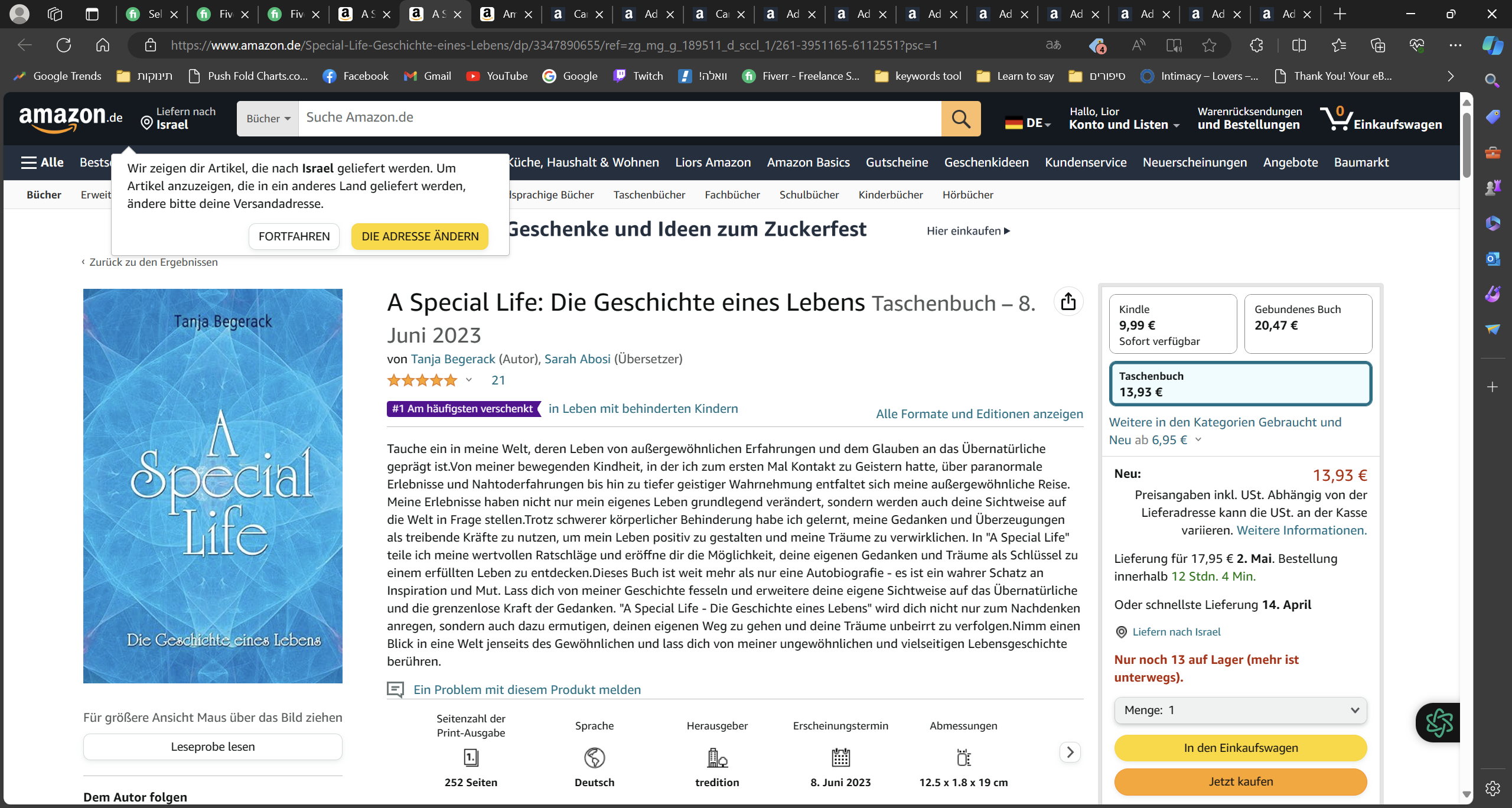Select Taschenbücher subcategory

click(x=649, y=195)
